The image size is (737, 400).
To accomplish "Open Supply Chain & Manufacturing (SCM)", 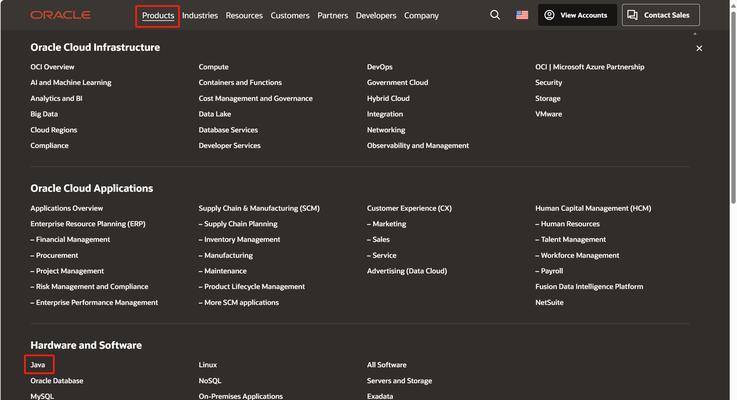I will (x=259, y=208).
